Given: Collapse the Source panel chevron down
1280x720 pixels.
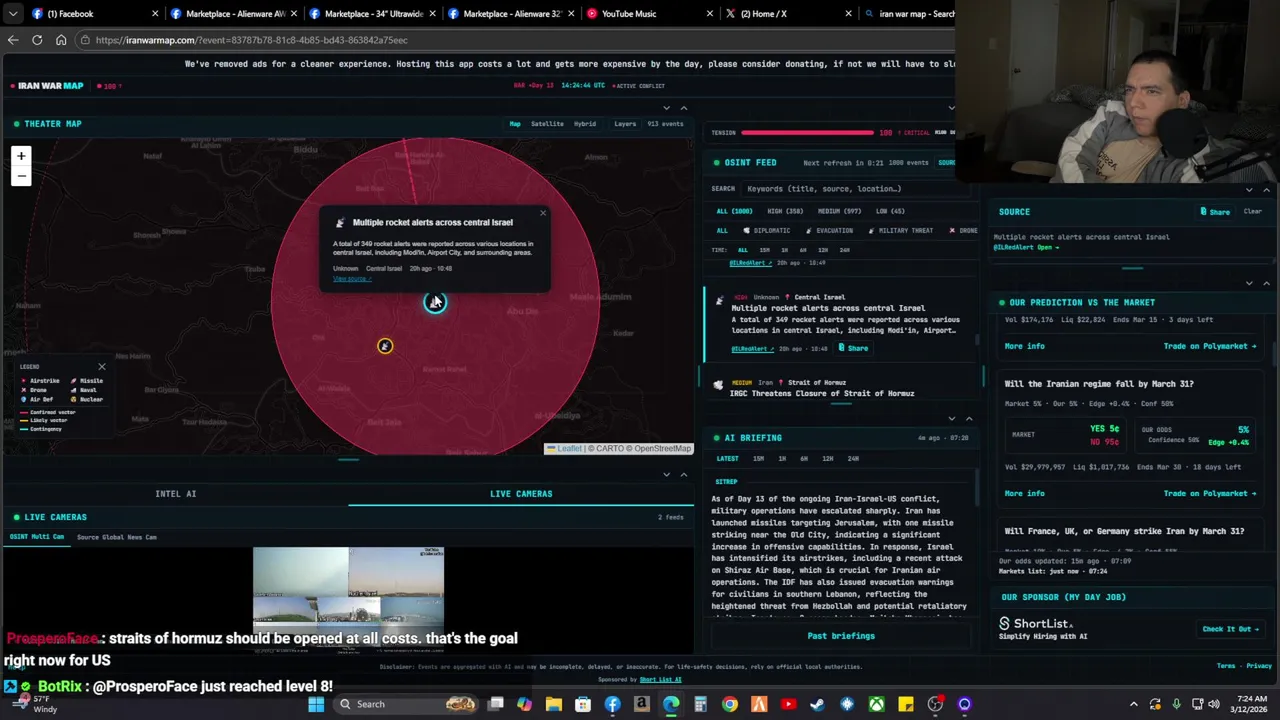Looking at the screenshot, I should (x=1249, y=190).
